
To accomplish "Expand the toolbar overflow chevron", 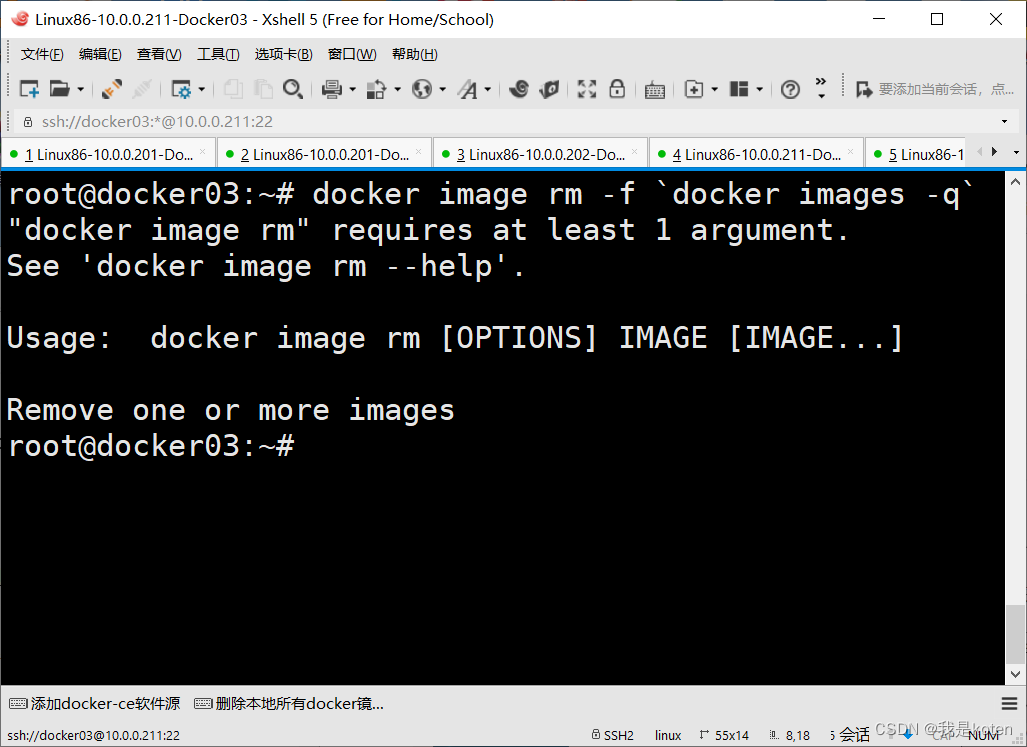I will point(821,88).
